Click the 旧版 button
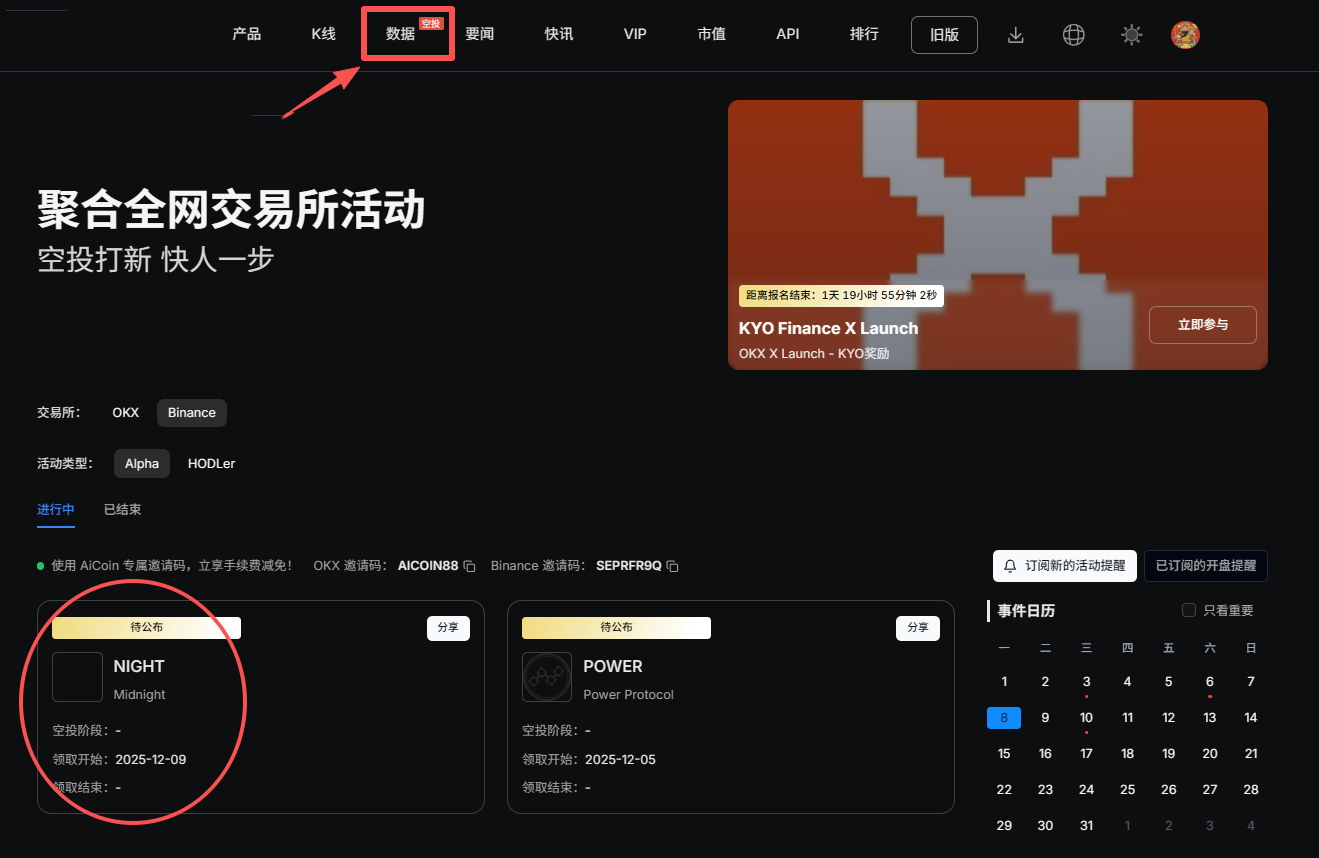This screenshot has height=858, width=1319. coord(944,35)
